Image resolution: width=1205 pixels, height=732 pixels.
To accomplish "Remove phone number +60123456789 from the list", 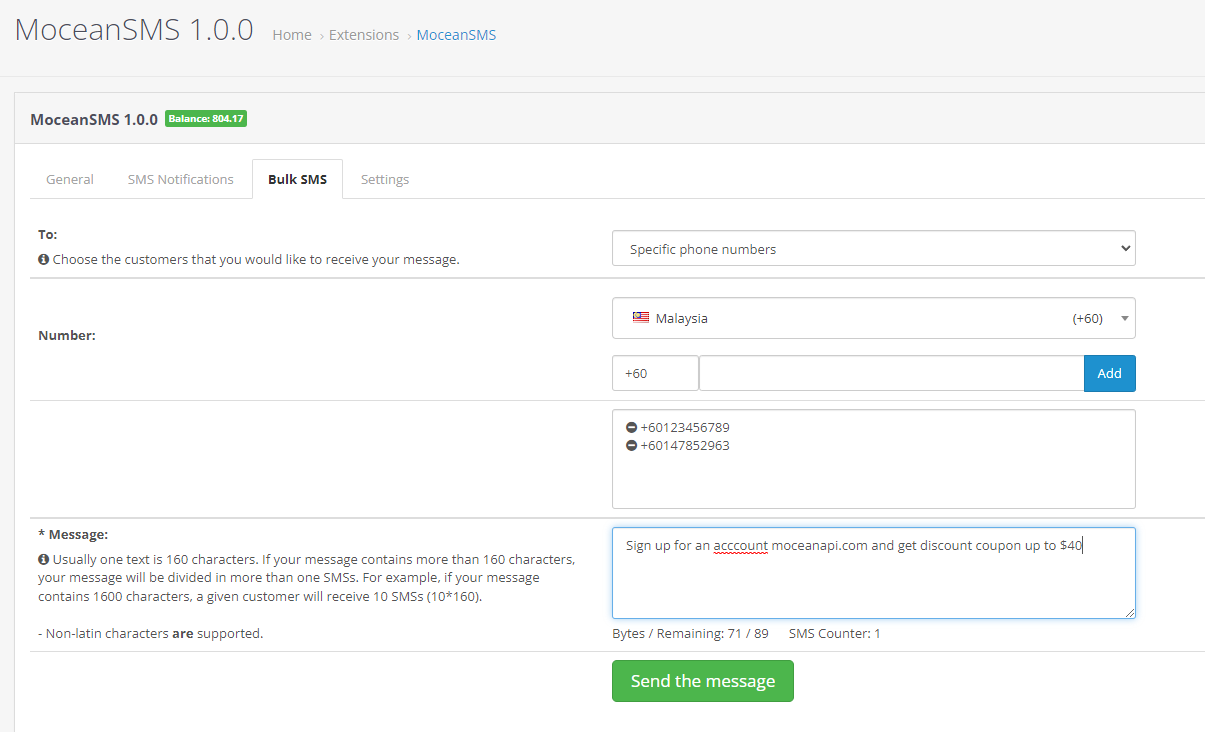I will coord(630,427).
